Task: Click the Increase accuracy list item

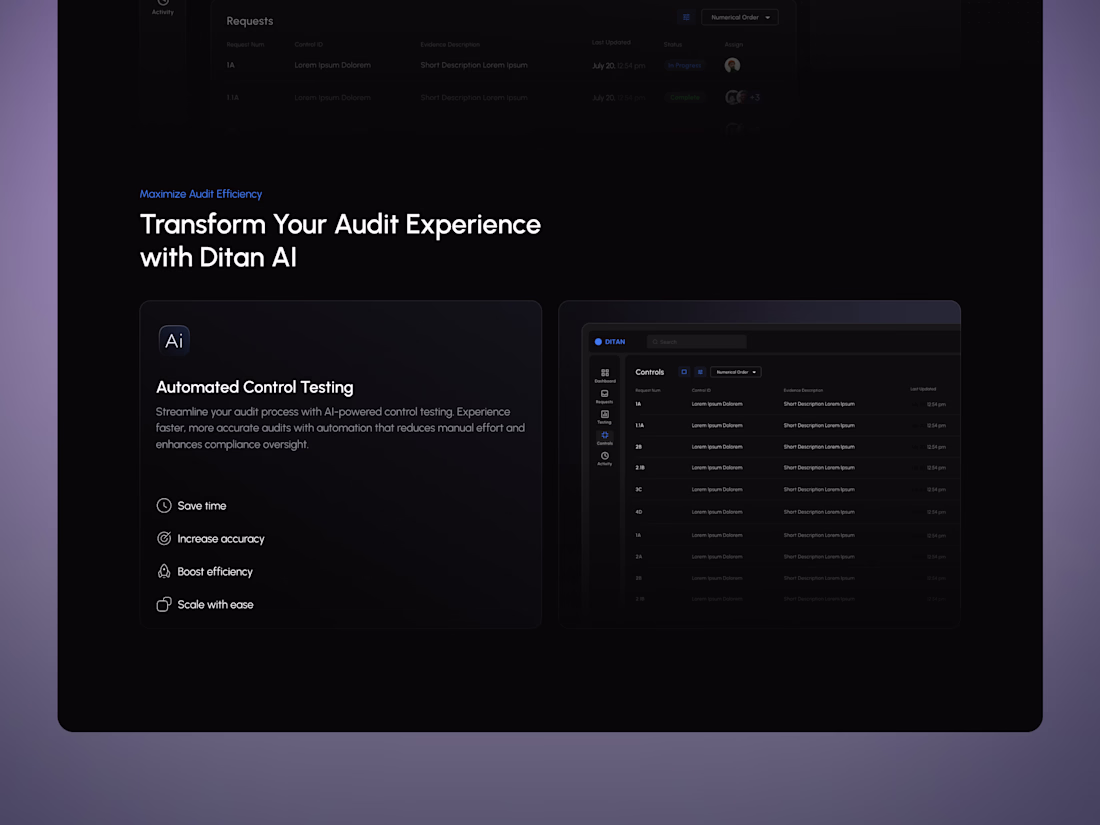Action: (x=210, y=539)
